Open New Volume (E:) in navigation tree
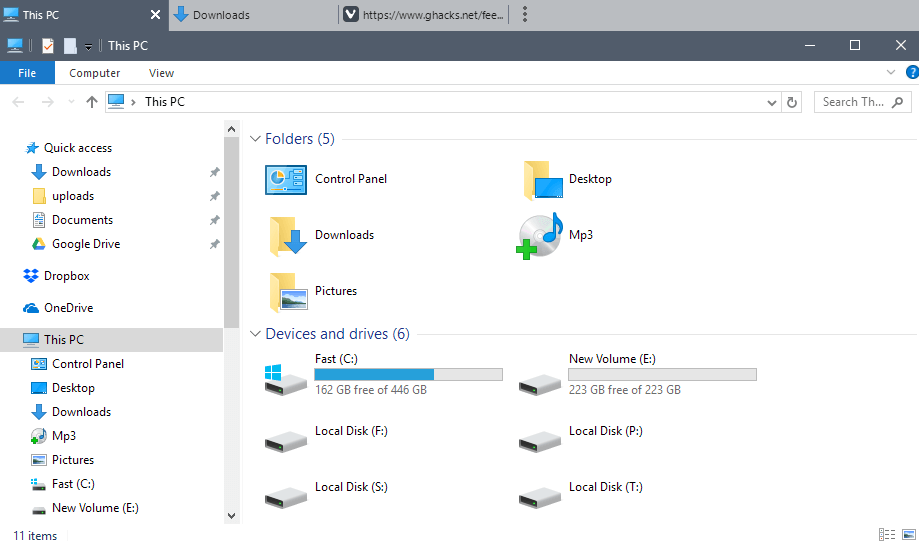 coord(95,508)
